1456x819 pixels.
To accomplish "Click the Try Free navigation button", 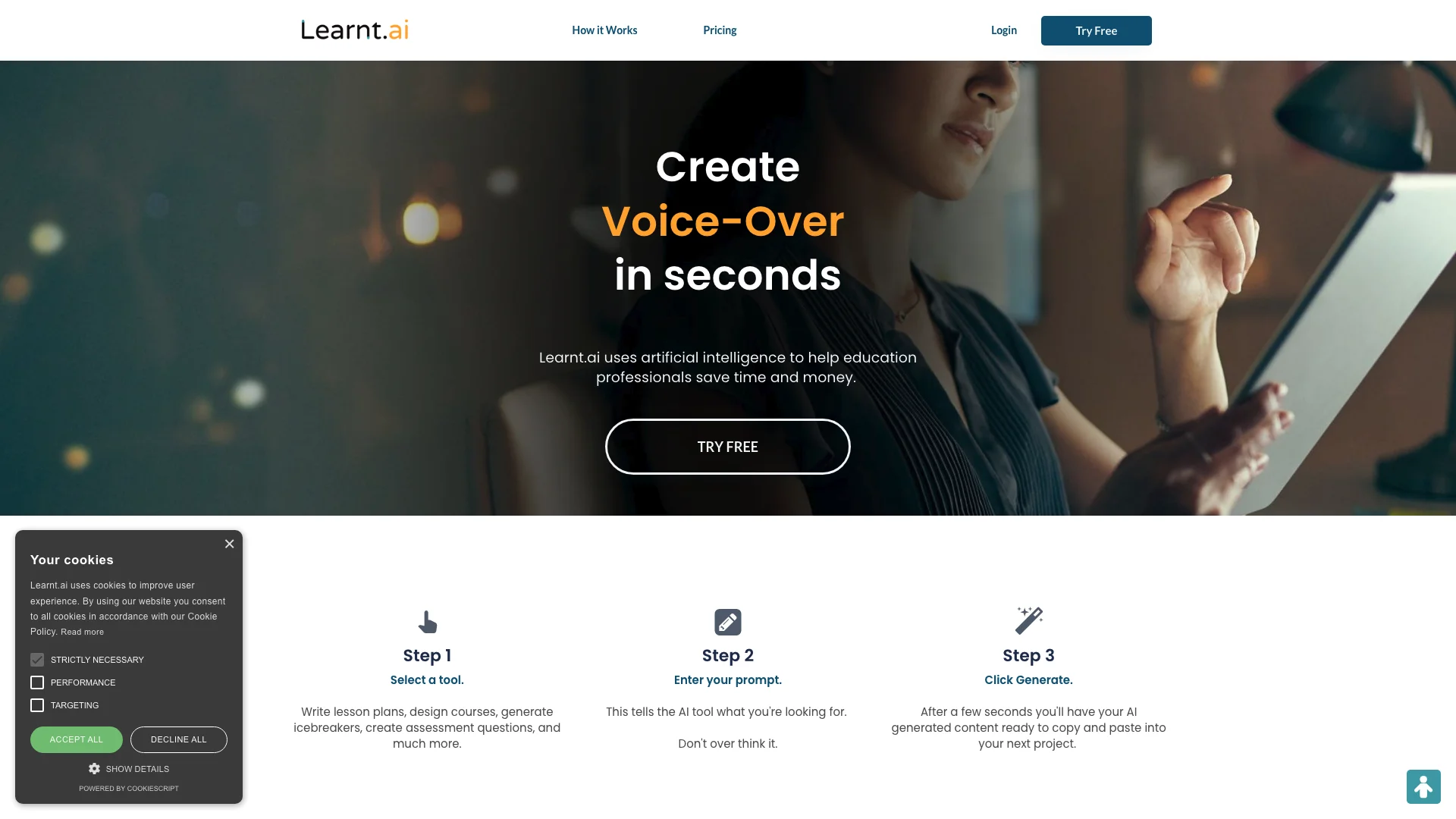I will (x=1096, y=30).
